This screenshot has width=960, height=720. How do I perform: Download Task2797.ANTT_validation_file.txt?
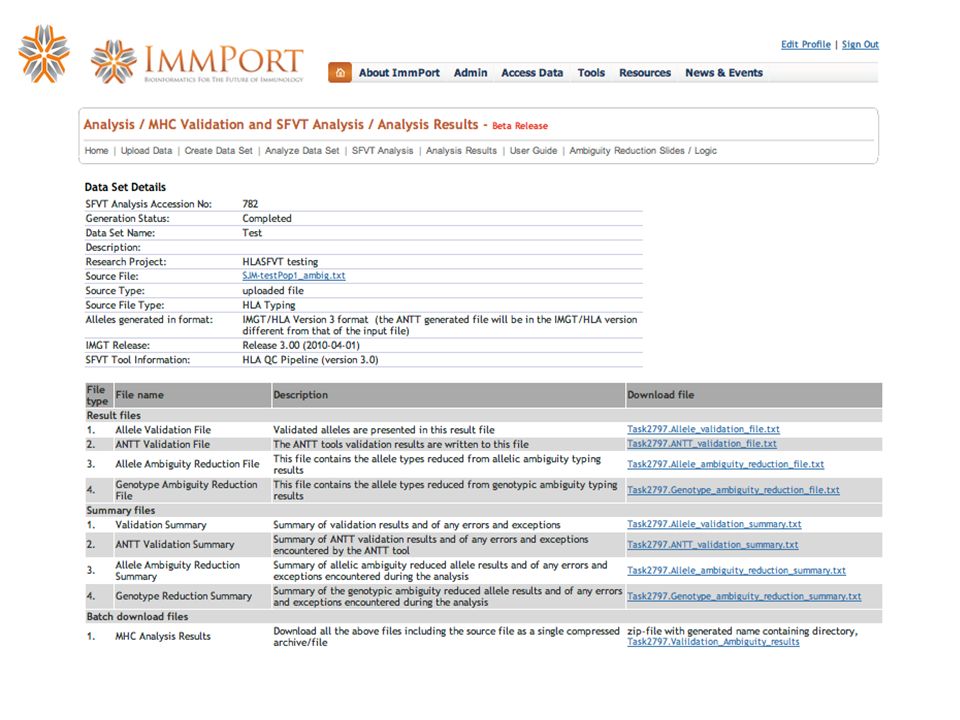702,444
